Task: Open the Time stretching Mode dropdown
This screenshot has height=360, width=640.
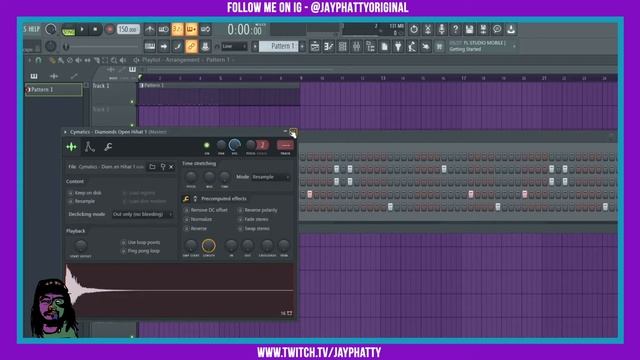Action: pos(271,177)
